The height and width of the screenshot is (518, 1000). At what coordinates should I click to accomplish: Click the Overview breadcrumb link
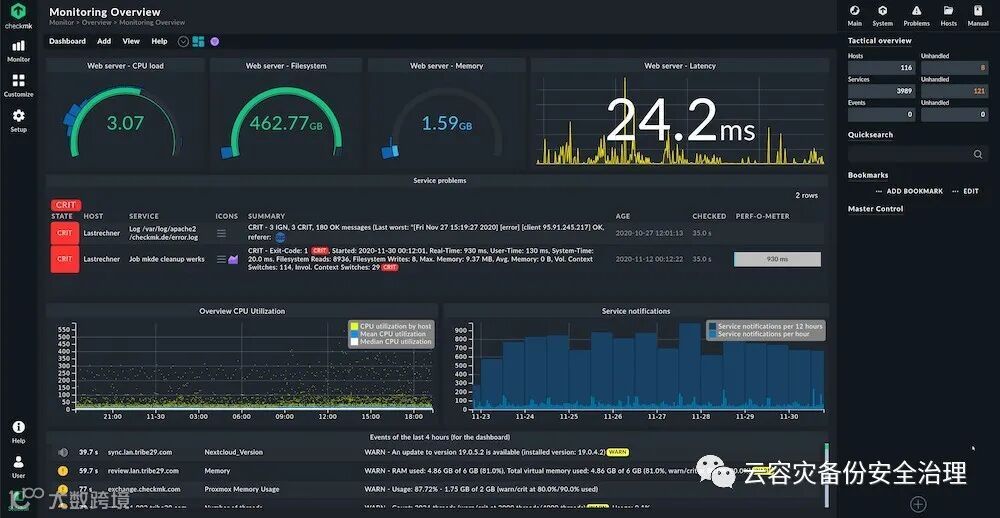click(96, 22)
